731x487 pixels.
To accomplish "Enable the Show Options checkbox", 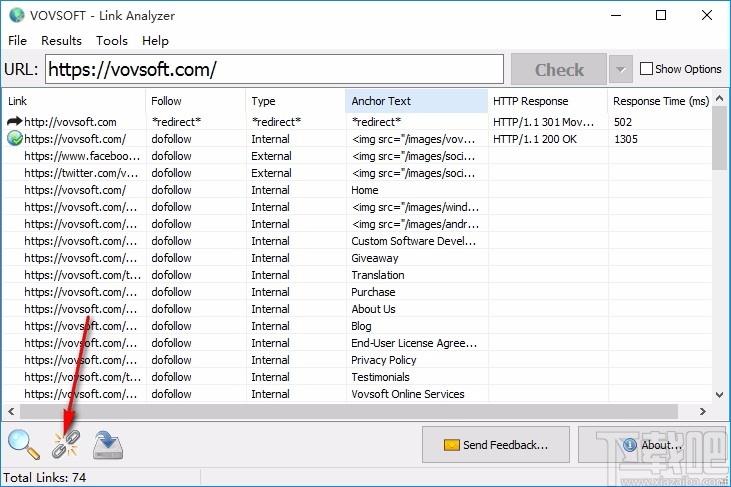I will pyautogui.click(x=646, y=69).
